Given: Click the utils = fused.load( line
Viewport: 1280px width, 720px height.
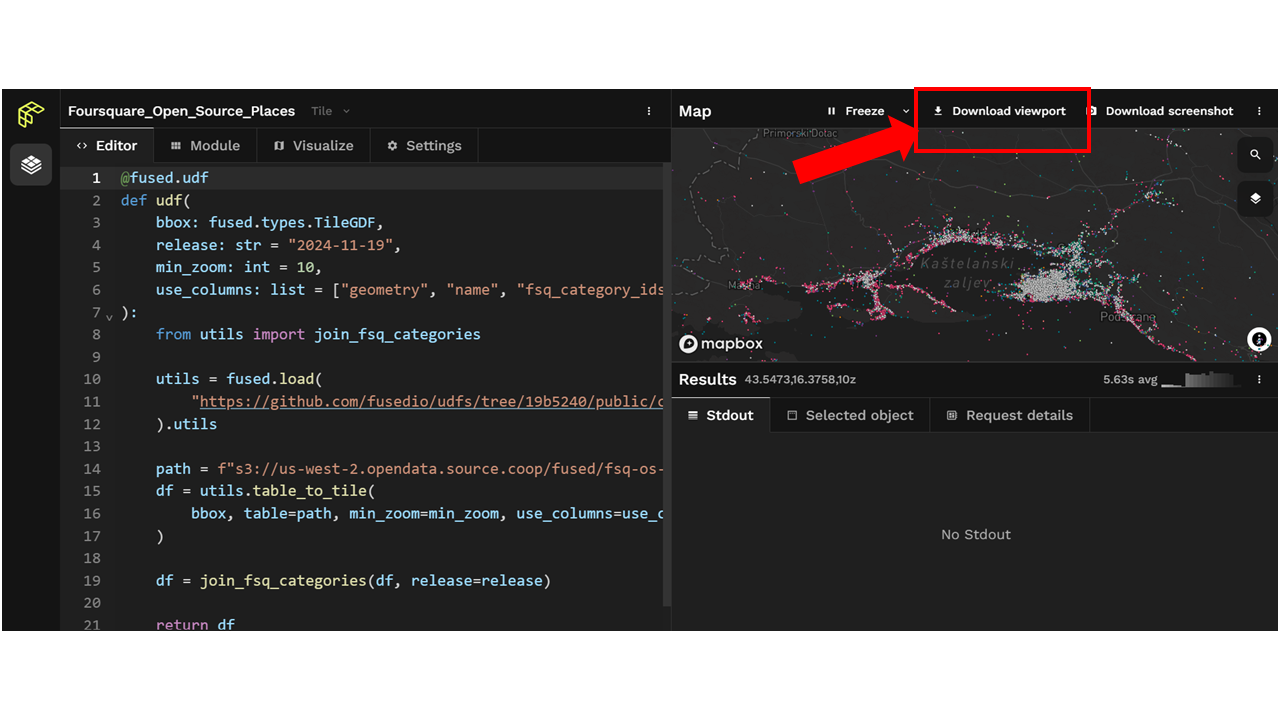Looking at the screenshot, I should pyautogui.click(x=239, y=379).
